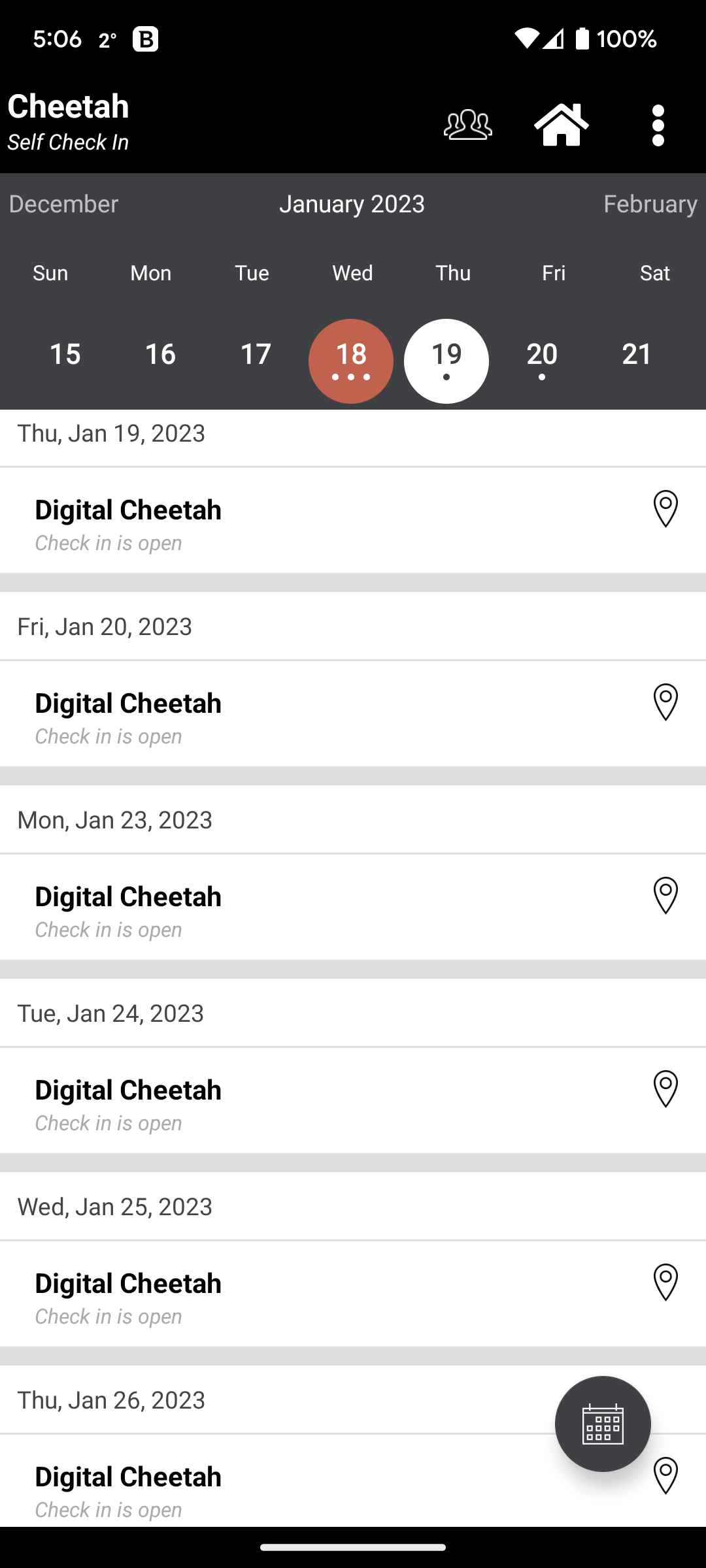Tap the home icon in header
Image resolution: width=706 pixels, height=1568 pixels.
point(562,125)
